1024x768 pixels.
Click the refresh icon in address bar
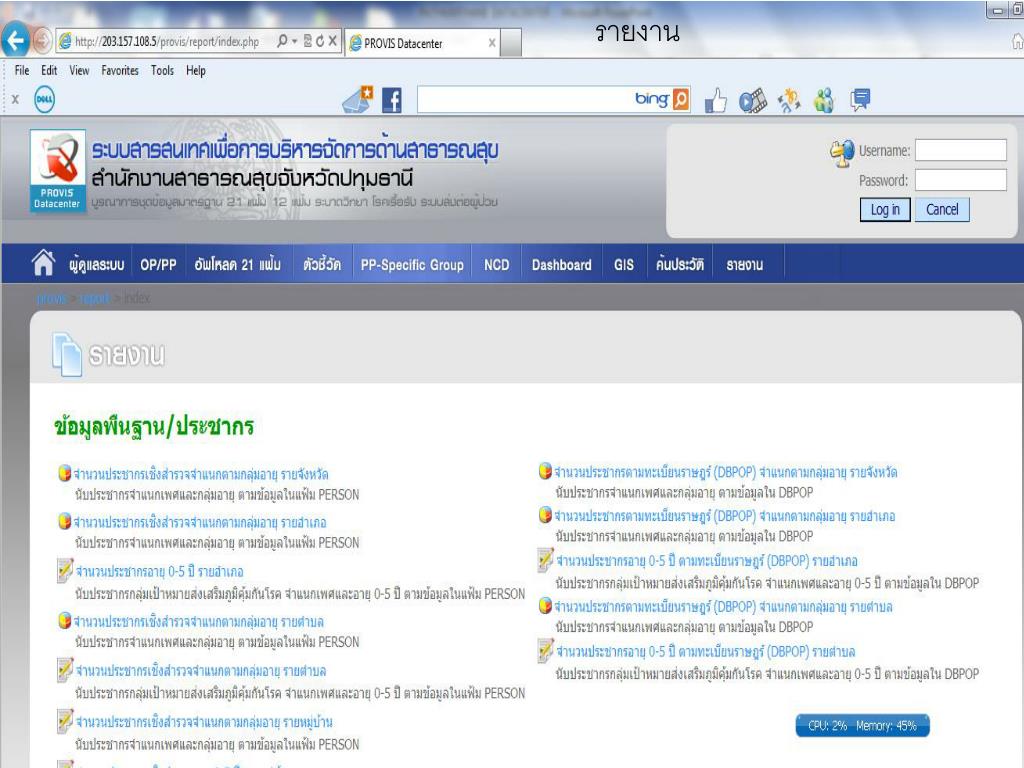(x=320, y=41)
